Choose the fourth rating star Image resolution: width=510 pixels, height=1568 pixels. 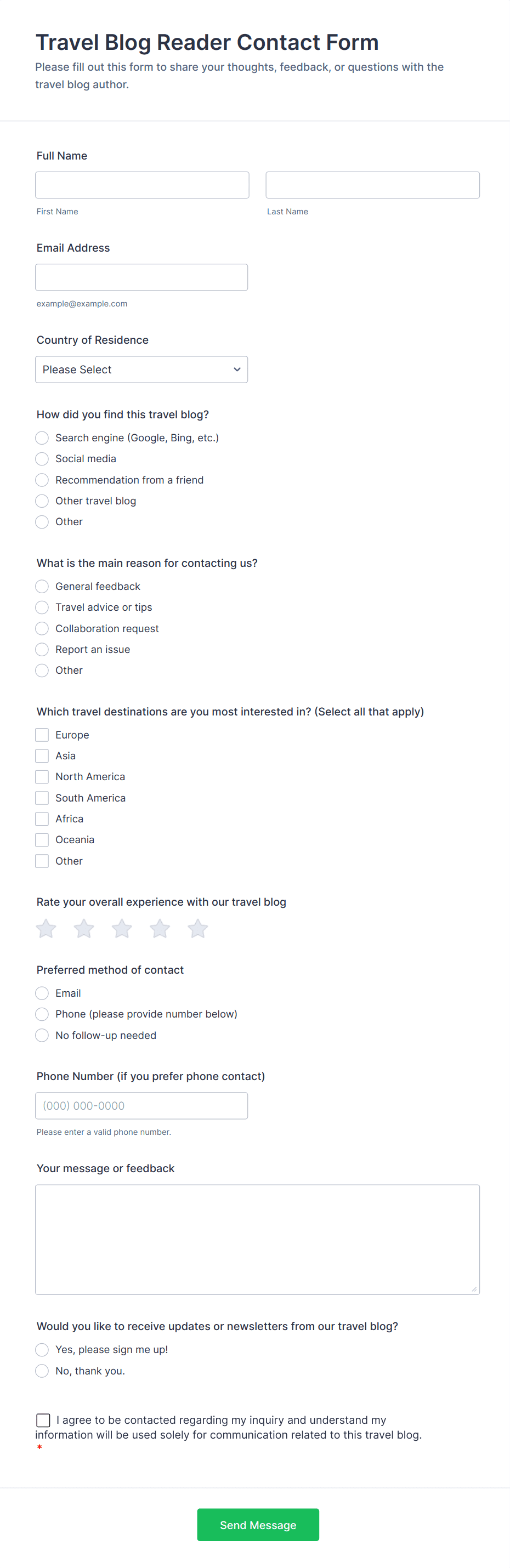[160, 929]
